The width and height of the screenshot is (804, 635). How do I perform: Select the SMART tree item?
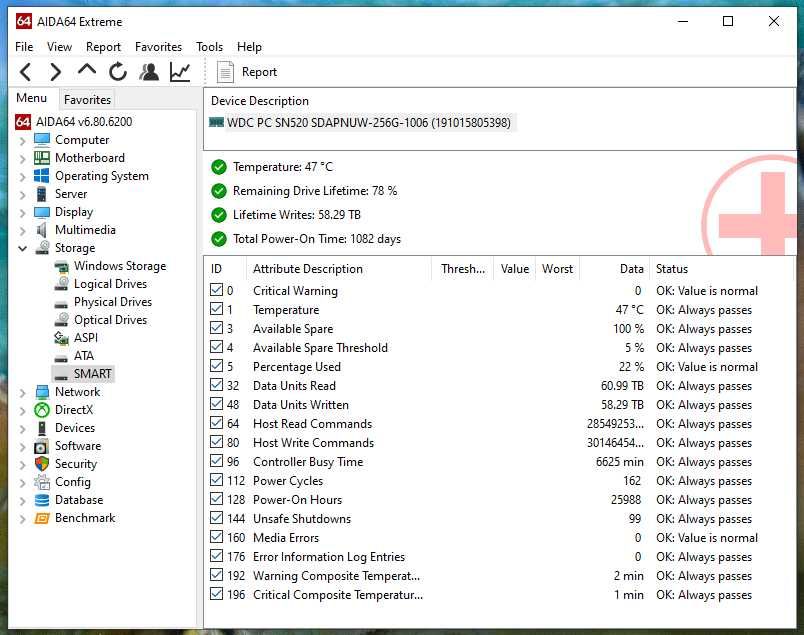[92, 373]
